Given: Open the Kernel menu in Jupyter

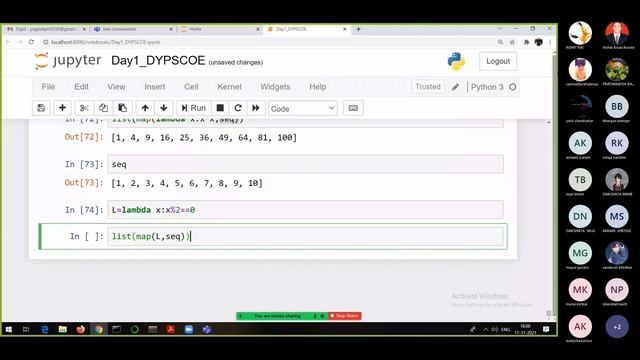Looking at the screenshot, I should [x=229, y=87].
